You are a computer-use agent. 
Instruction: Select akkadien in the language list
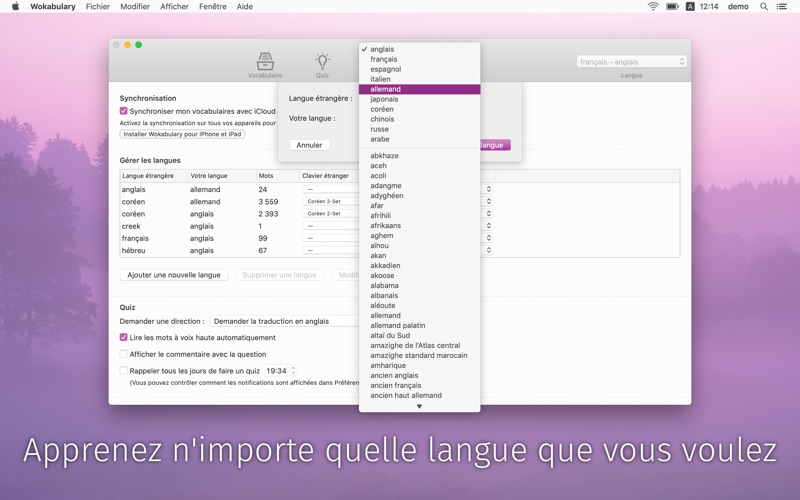pyautogui.click(x=419, y=265)
